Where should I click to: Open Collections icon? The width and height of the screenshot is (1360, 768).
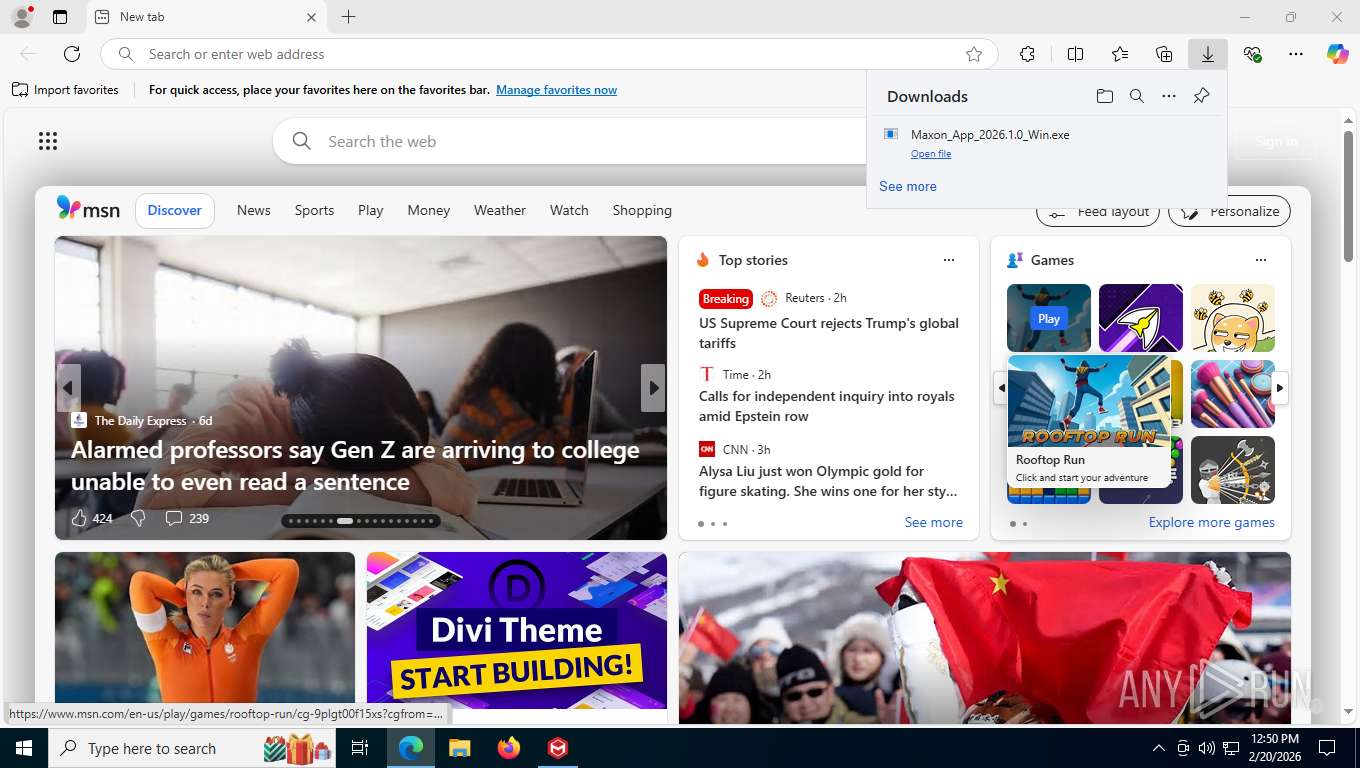[x=1164, y=54]
